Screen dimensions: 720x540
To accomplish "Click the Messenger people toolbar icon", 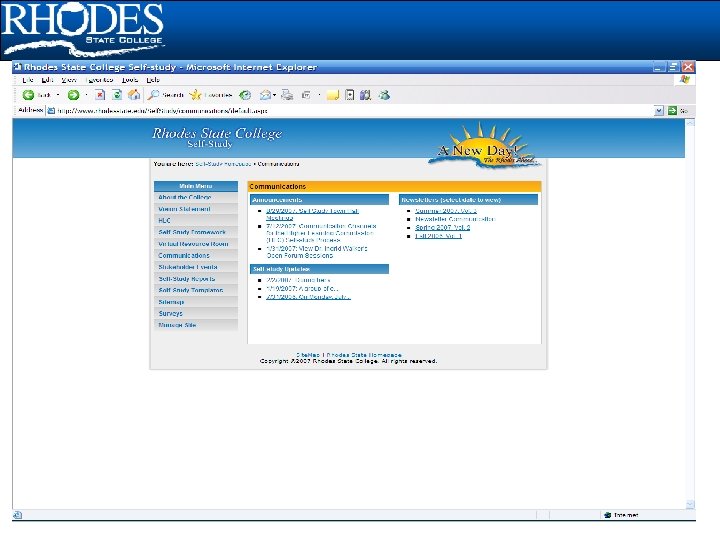I will point(384,95).
